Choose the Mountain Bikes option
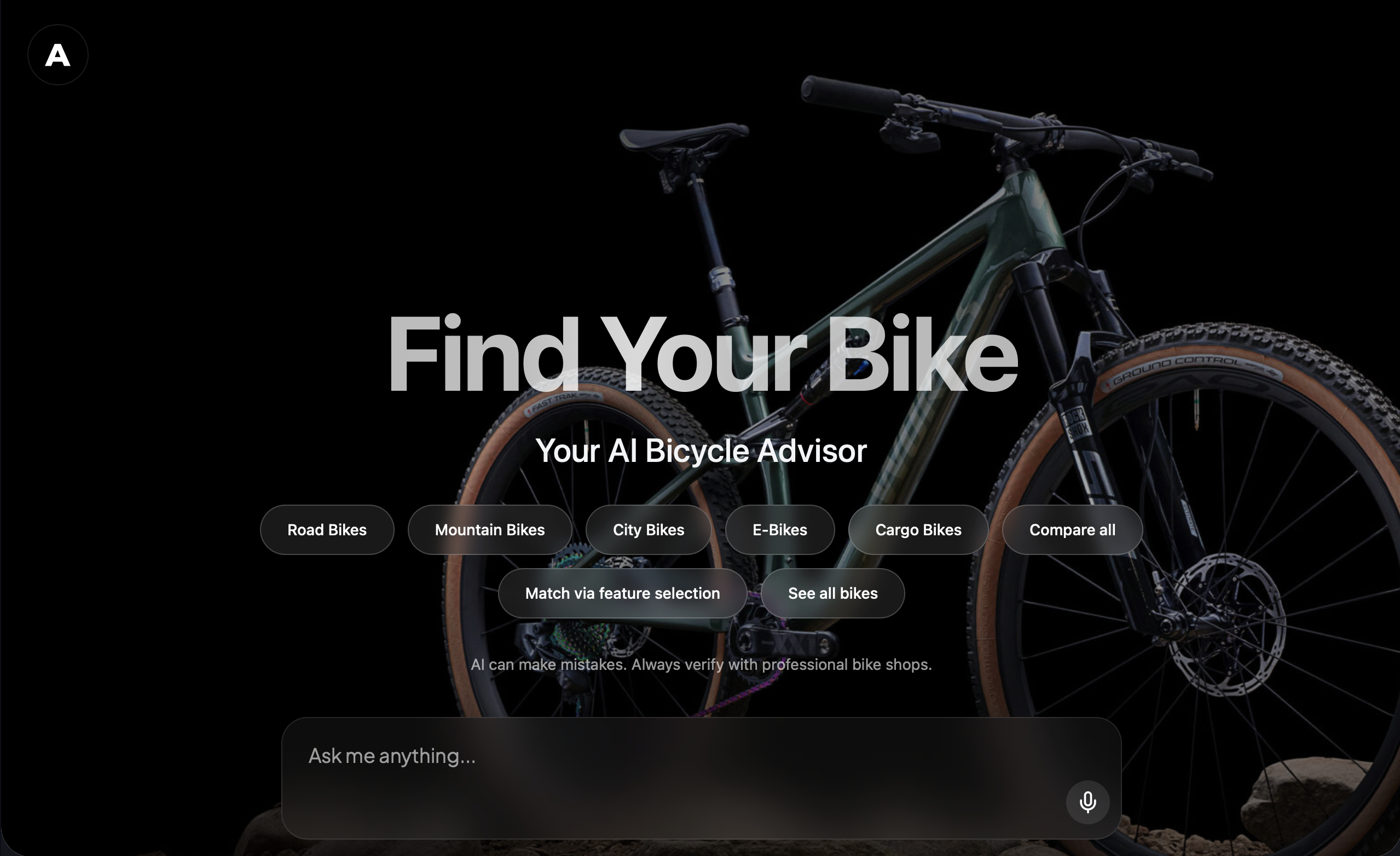 coord(490,529)
